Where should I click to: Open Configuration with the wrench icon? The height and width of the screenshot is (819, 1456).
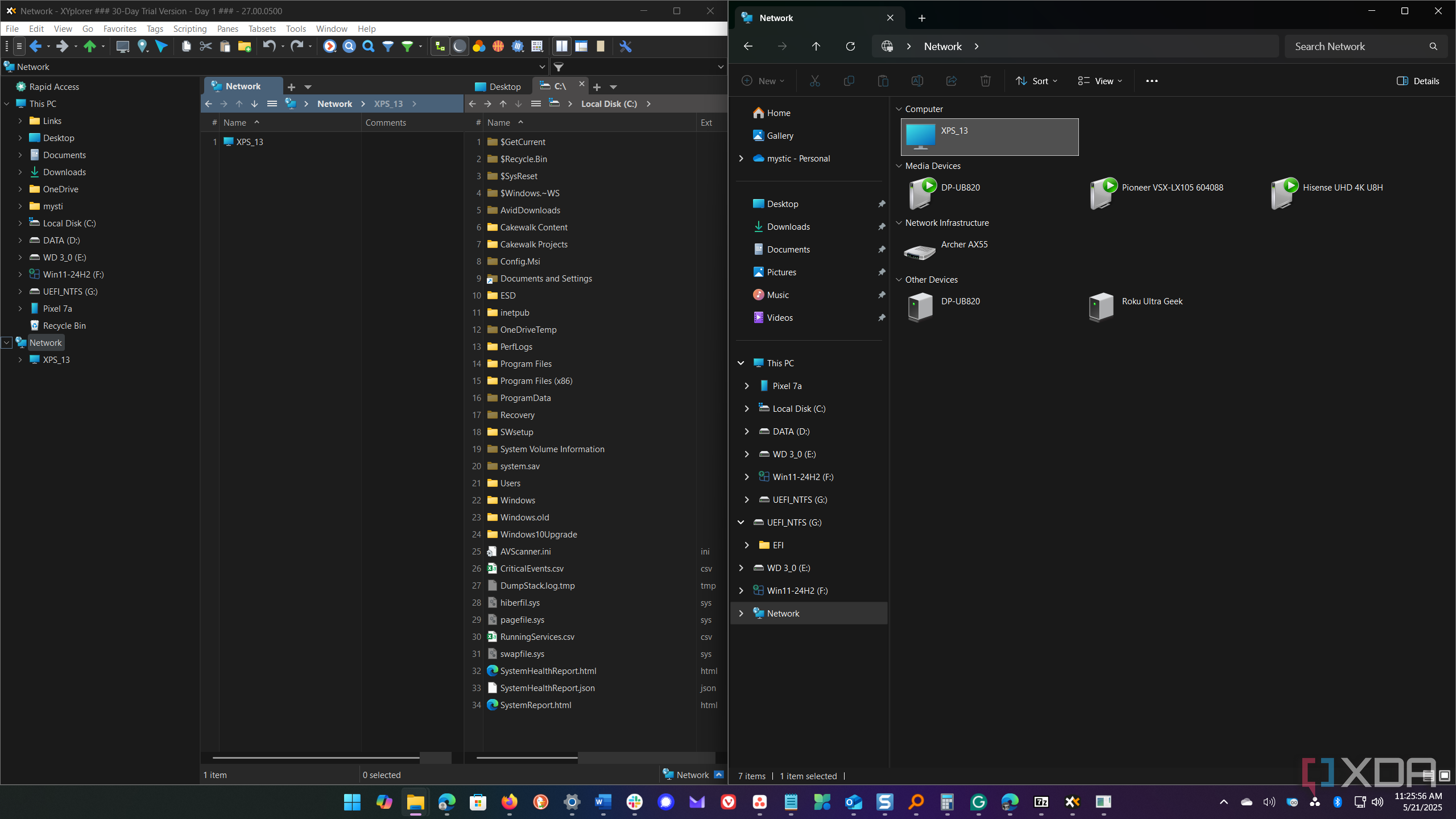click(x=626, y=47)
